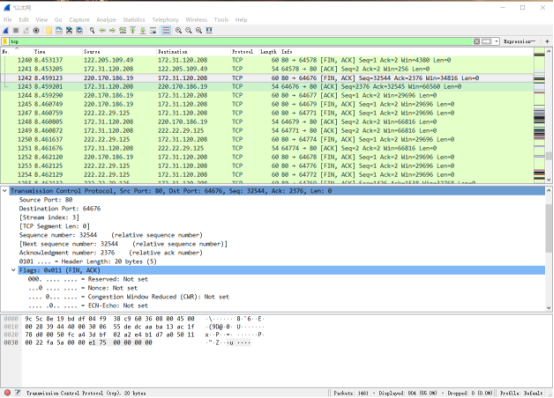Stop capturing packets via the square stop icon
Viewport: 554px width, 398px height.
(16, 31)
